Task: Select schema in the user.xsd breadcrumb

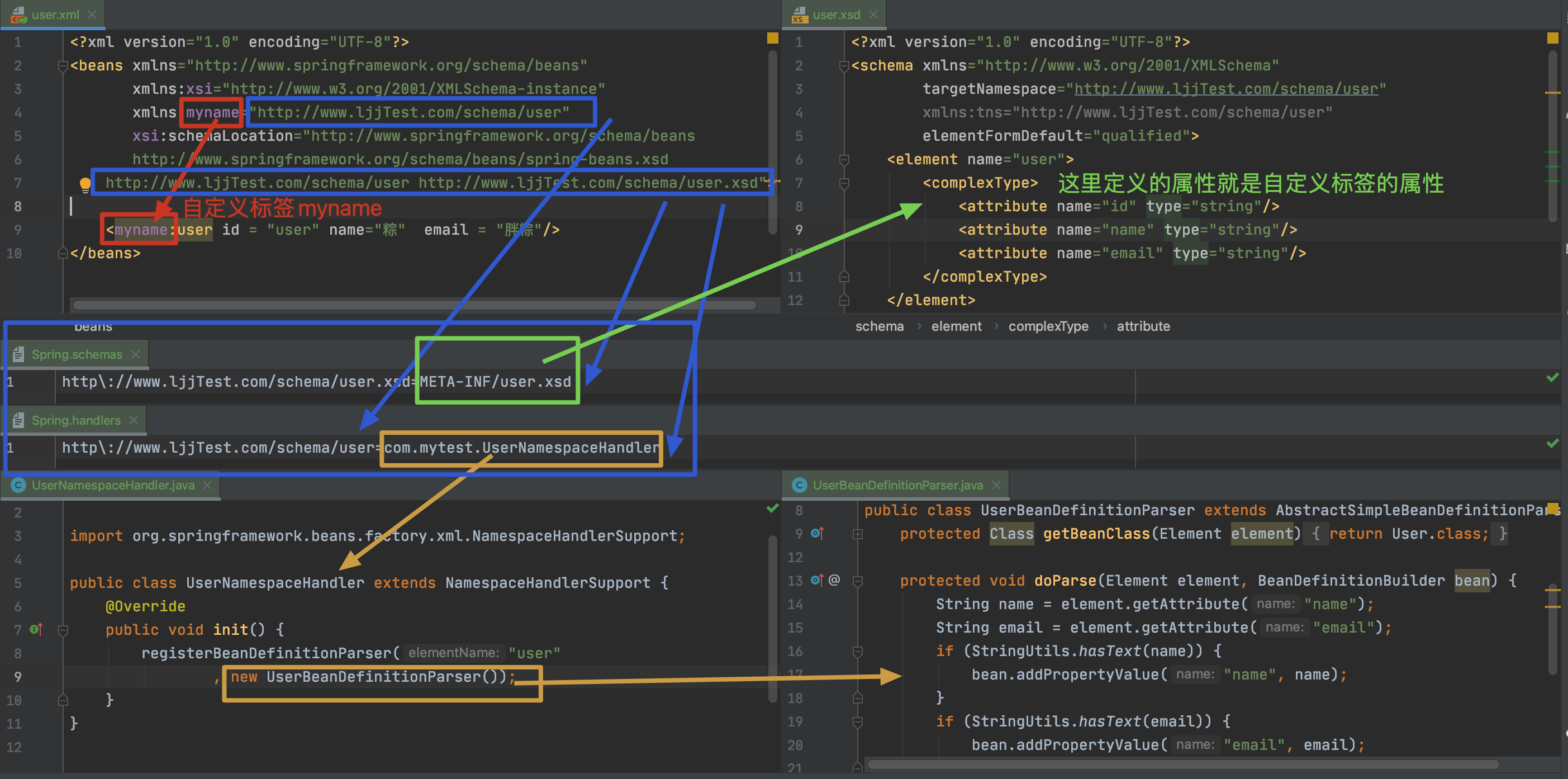Action: [879, 326]
